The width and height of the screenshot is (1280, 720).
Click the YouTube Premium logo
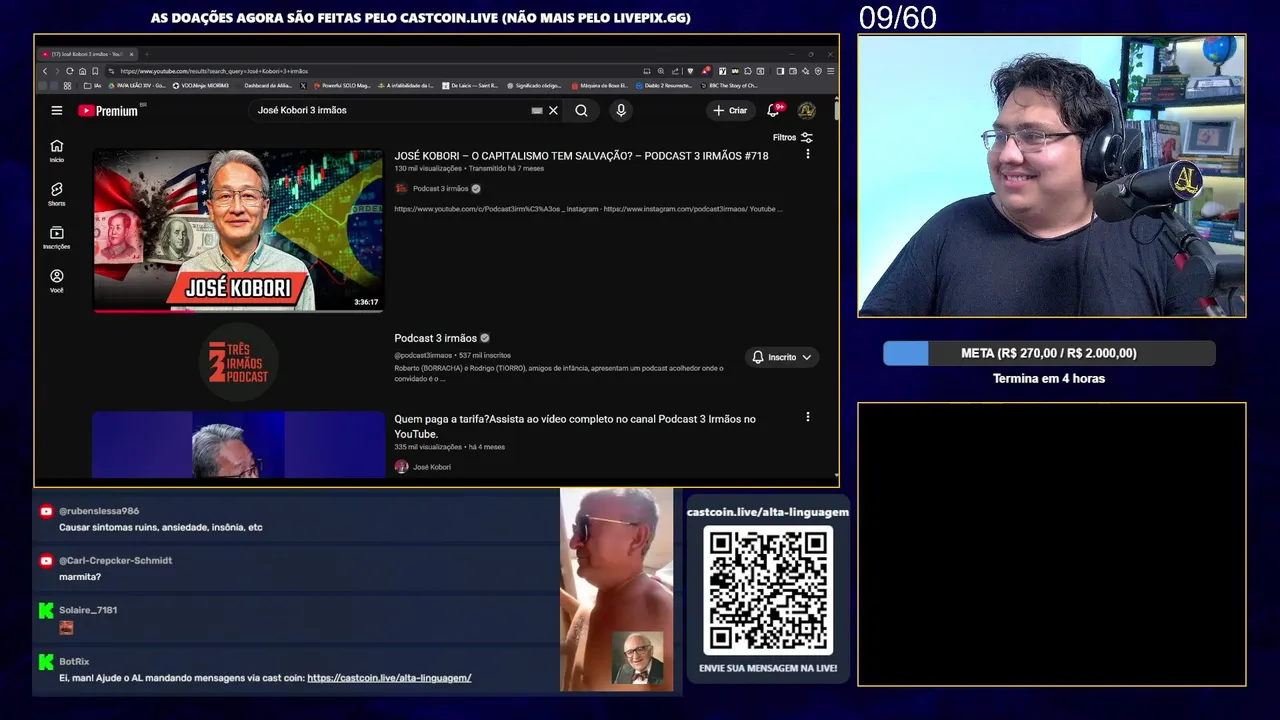[109, 110]
